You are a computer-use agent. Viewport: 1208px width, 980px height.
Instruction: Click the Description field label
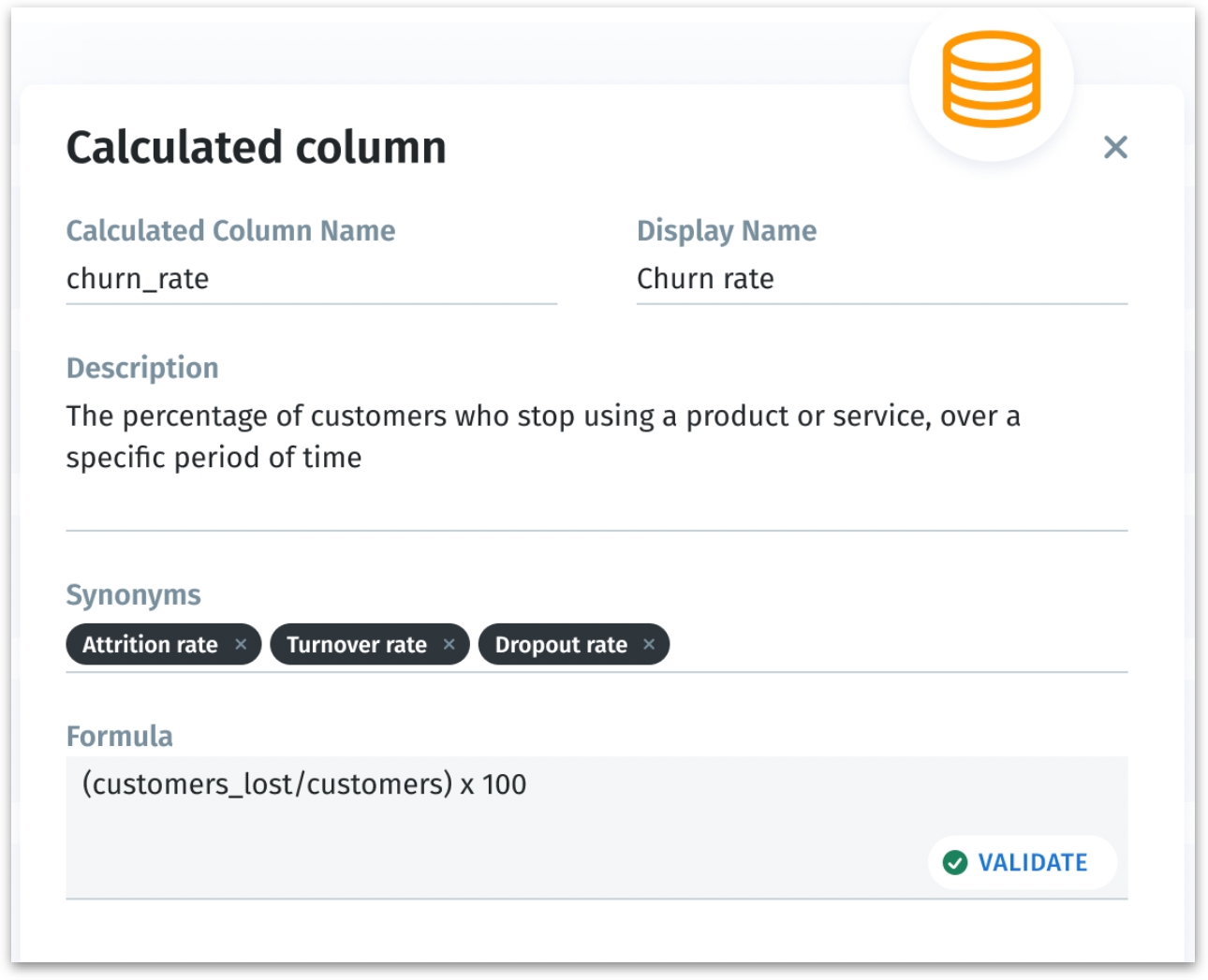point(141,368)
